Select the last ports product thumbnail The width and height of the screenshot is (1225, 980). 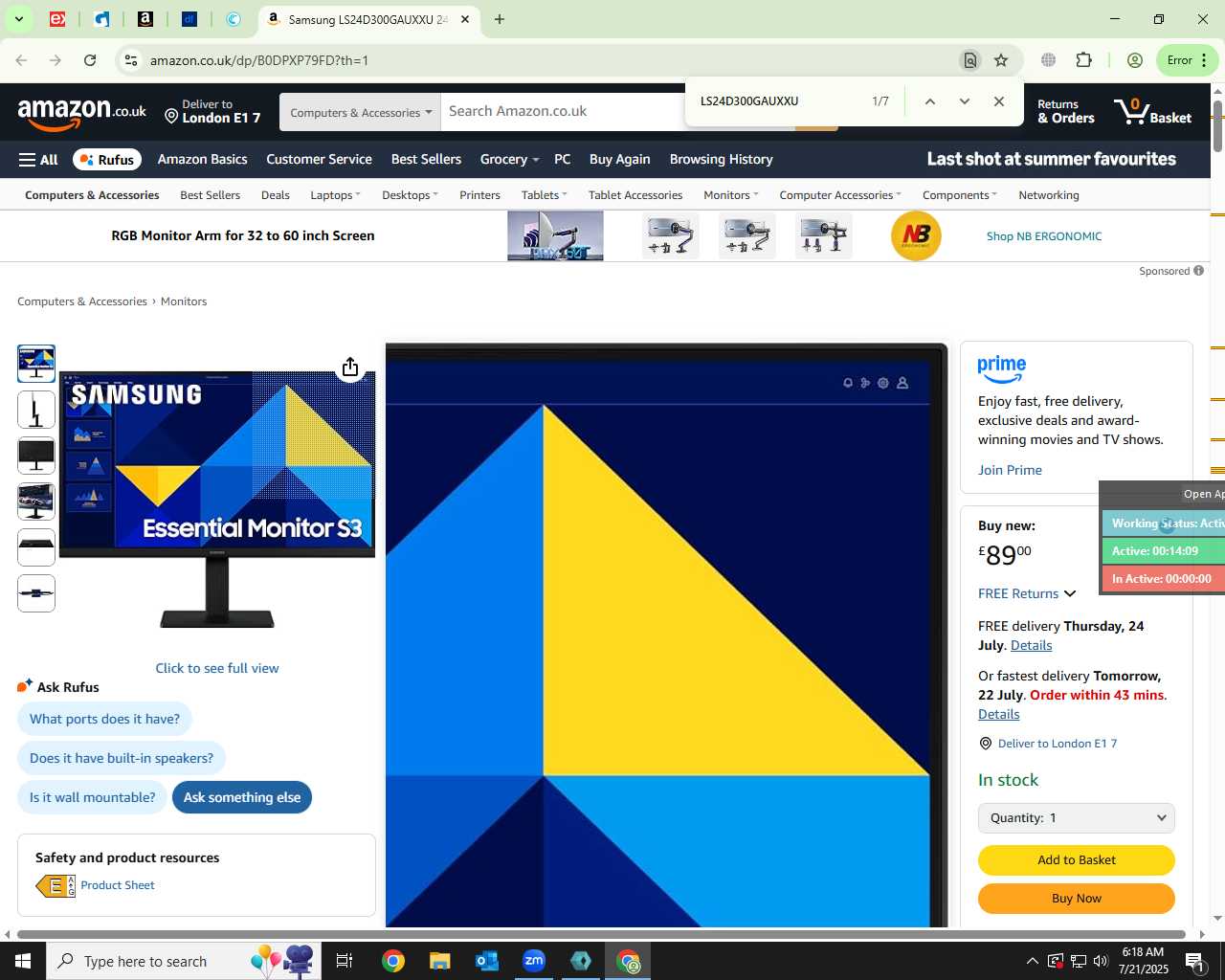tap(36, 593)
